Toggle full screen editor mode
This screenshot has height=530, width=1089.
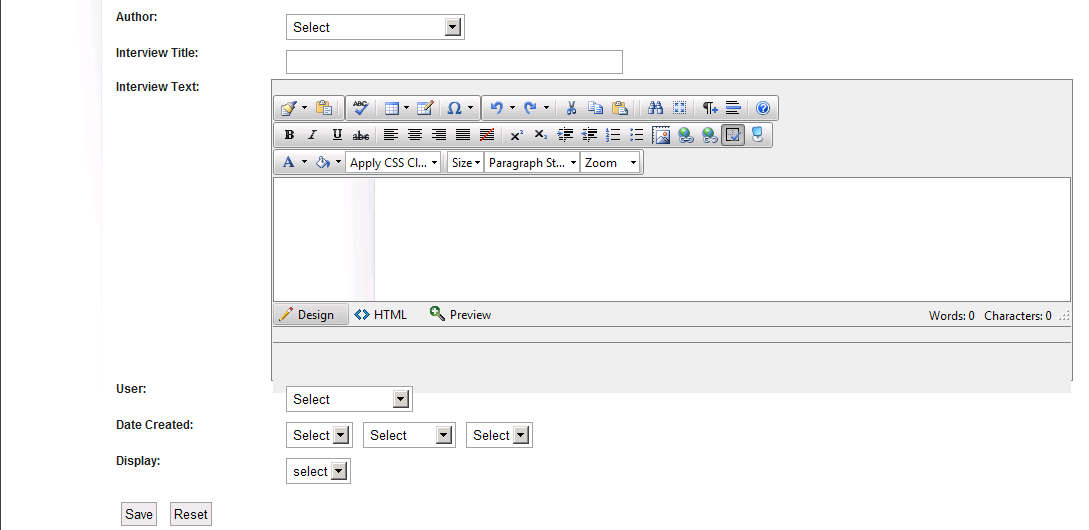[679, 108]
